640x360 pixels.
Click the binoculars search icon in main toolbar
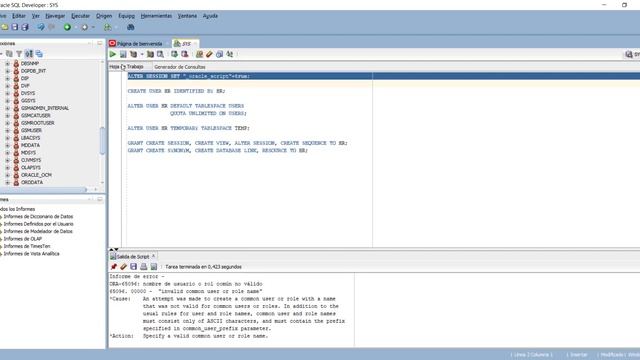(131, 27)
